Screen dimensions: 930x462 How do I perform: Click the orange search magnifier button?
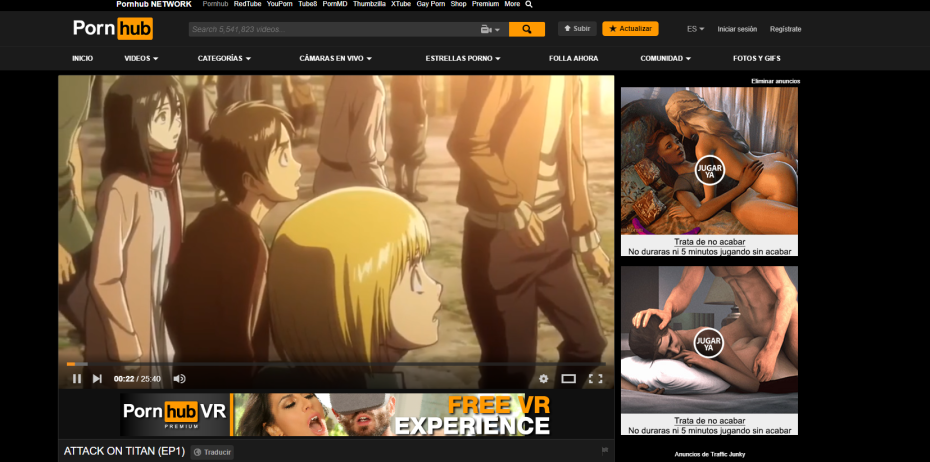pos(526,29)
